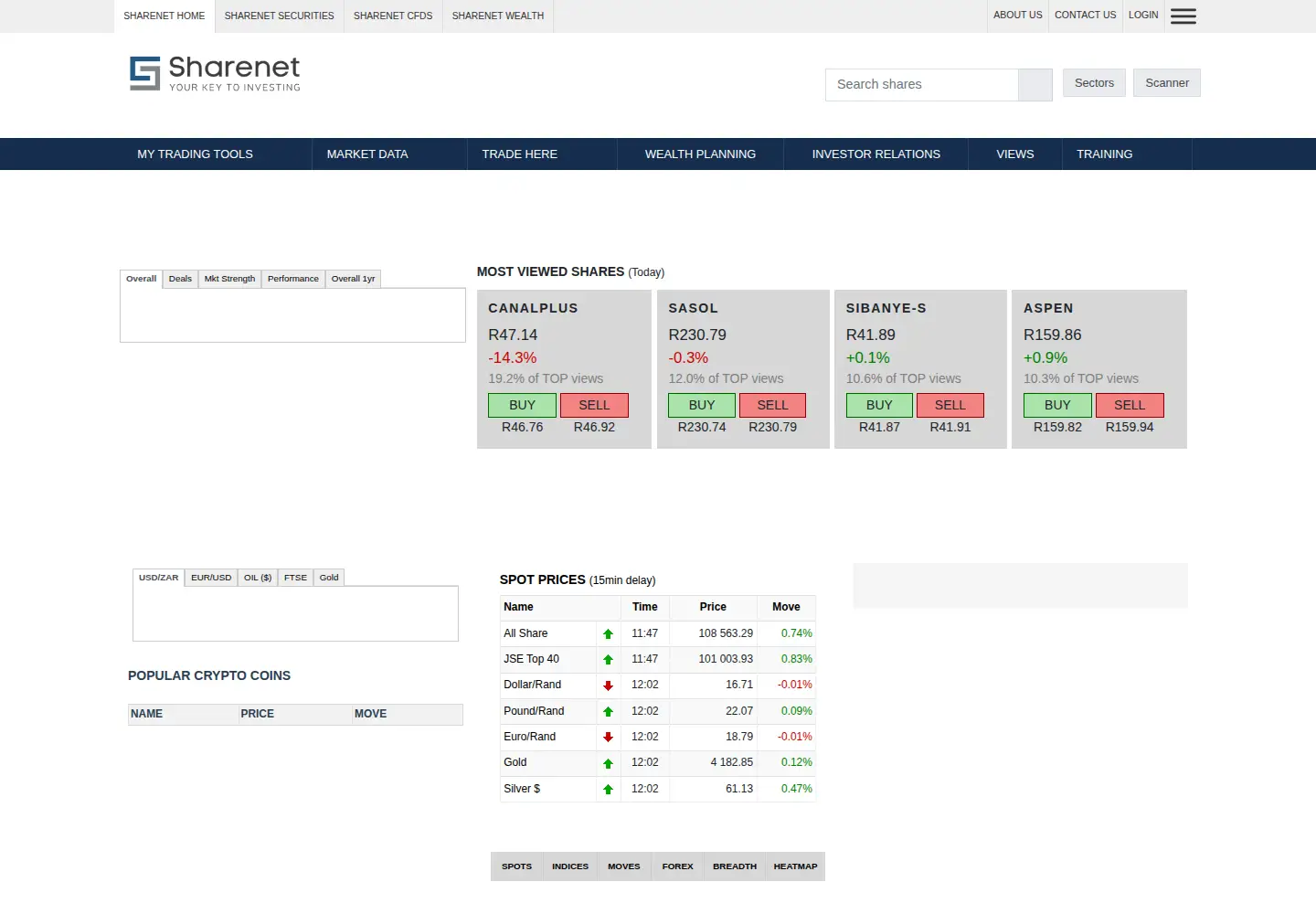Click the search submit button beside search box

[x=1035, y=84]
